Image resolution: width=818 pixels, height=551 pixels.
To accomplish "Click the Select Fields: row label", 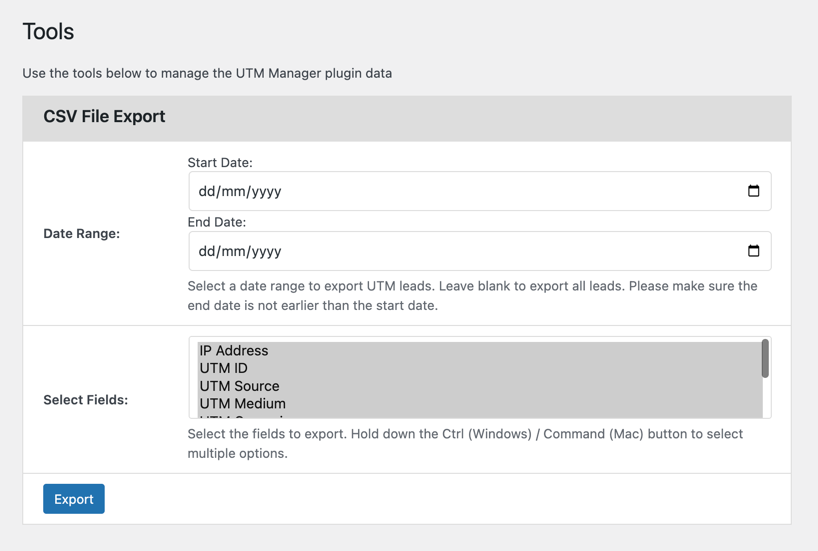I will pos(85,400).
